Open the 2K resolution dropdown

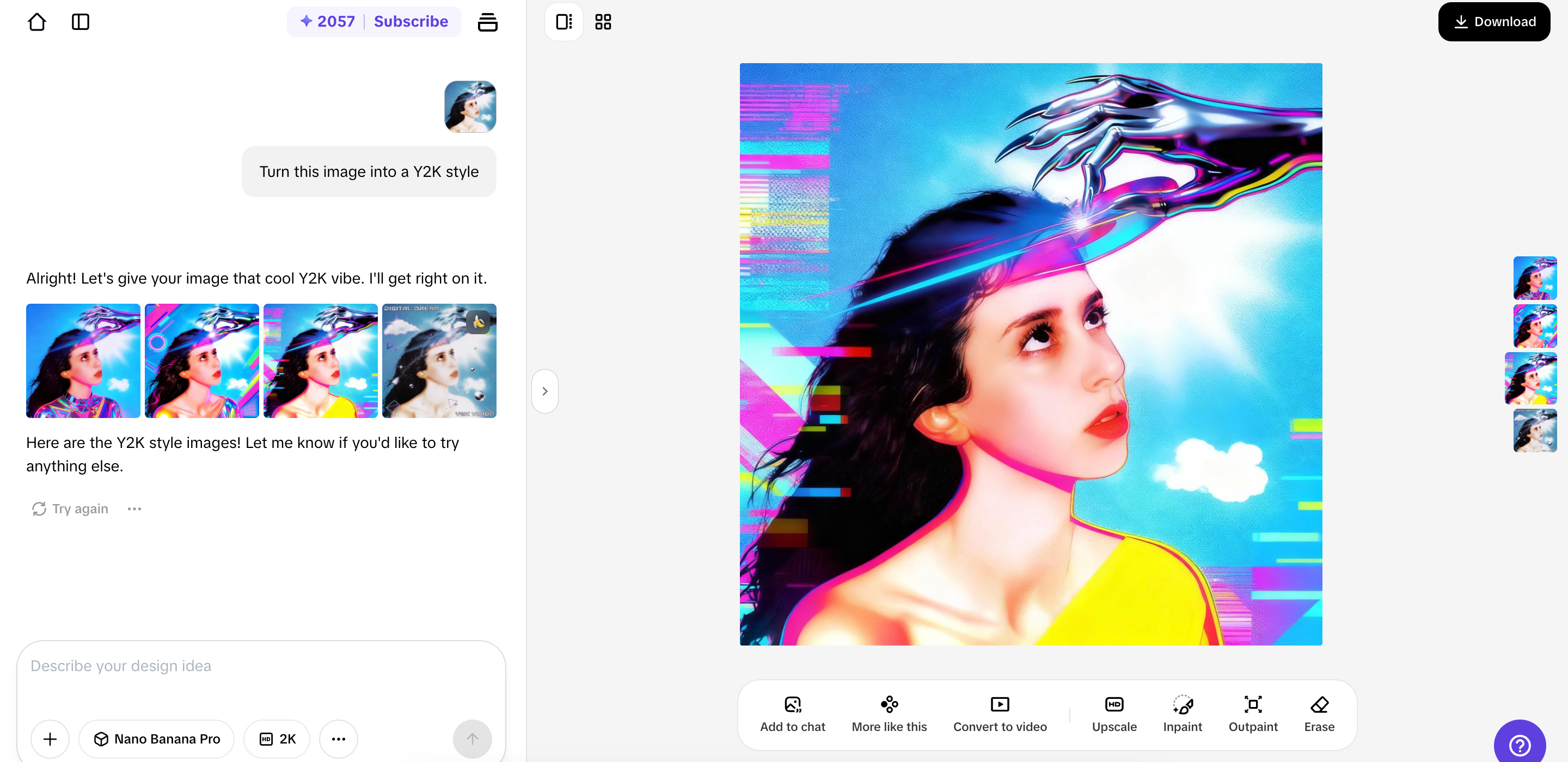pyautogui.click(x=277, y=738)
